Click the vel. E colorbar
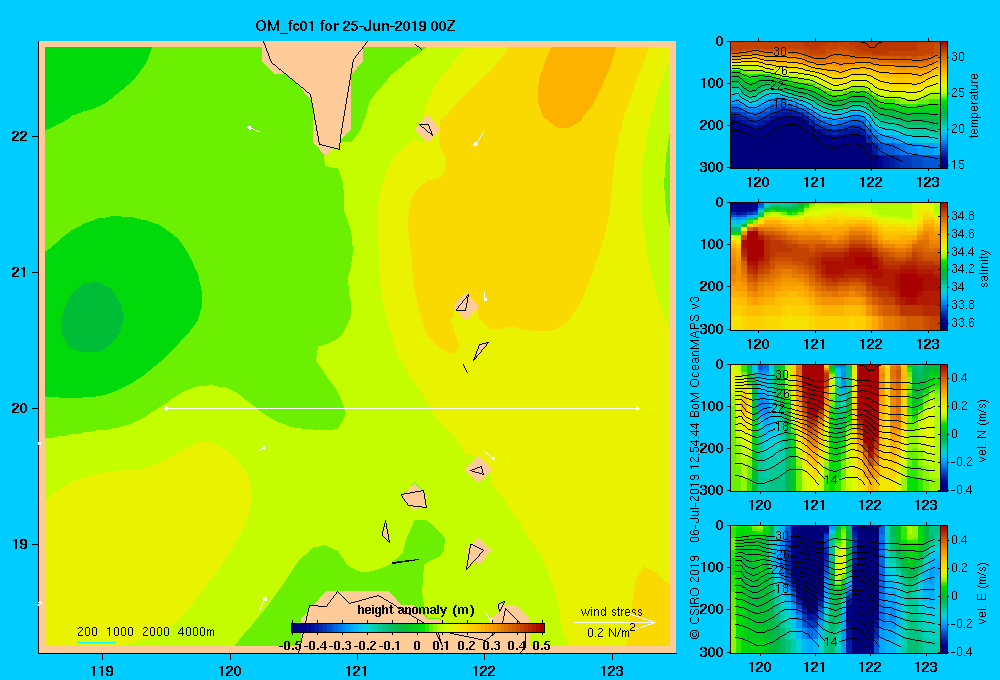This screenshot has height=680, width=1000. click(x=944, y=589)
